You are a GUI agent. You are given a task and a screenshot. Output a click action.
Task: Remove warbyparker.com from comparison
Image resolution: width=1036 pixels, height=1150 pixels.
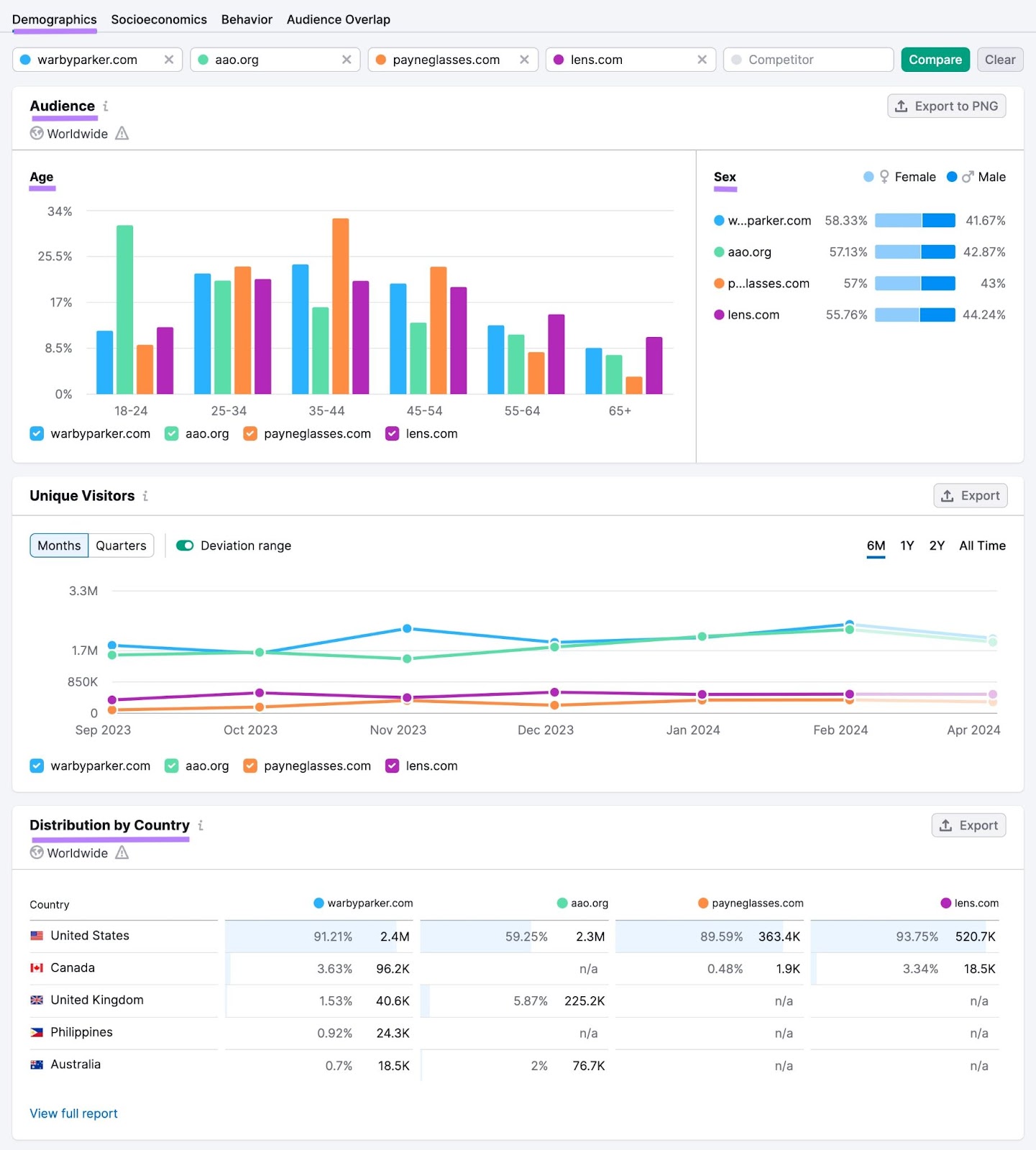(169, 60)
